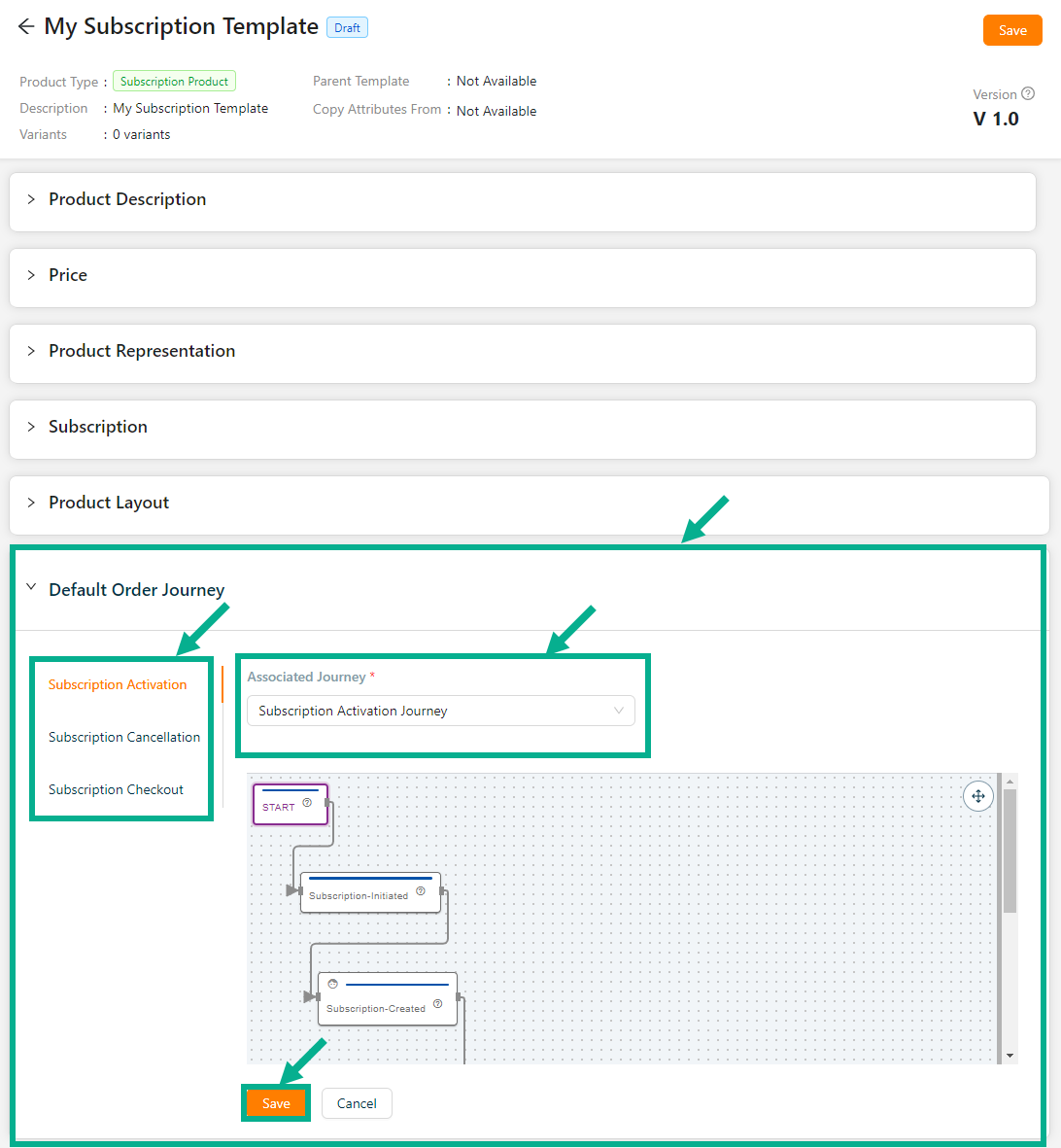Switch to Subscription Checkout tab
1061x1148 pixels.
(x=116, y=789)
